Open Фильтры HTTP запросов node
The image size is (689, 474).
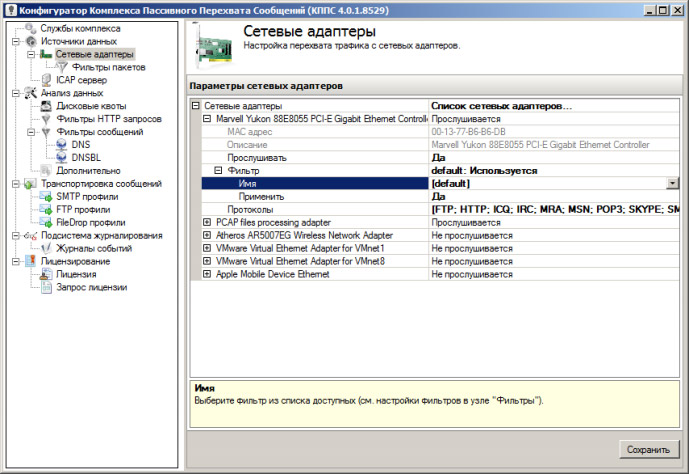coord(108,119)
